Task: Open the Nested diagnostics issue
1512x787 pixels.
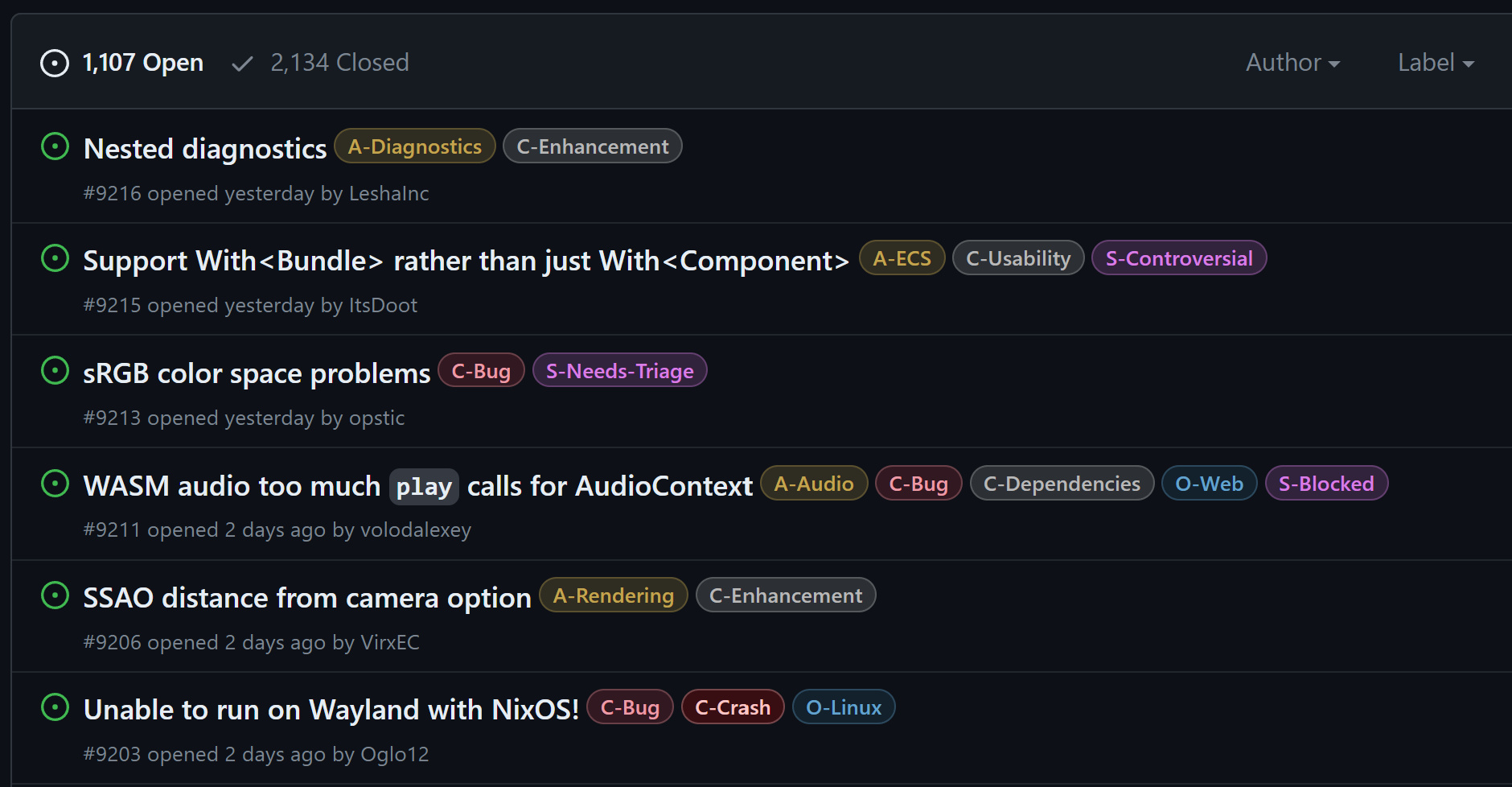Action: tap(205, 149)
